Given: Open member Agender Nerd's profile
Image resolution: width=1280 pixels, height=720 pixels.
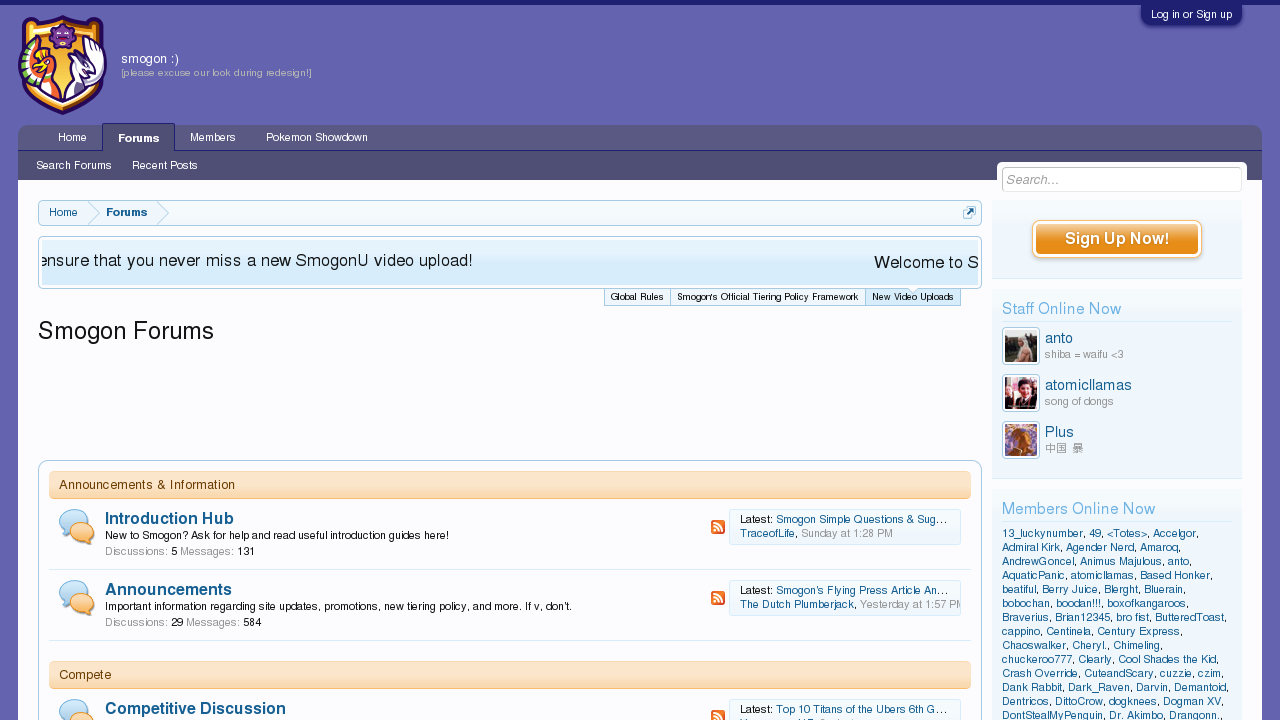Looking at the screenshot, I should 1102,547.
